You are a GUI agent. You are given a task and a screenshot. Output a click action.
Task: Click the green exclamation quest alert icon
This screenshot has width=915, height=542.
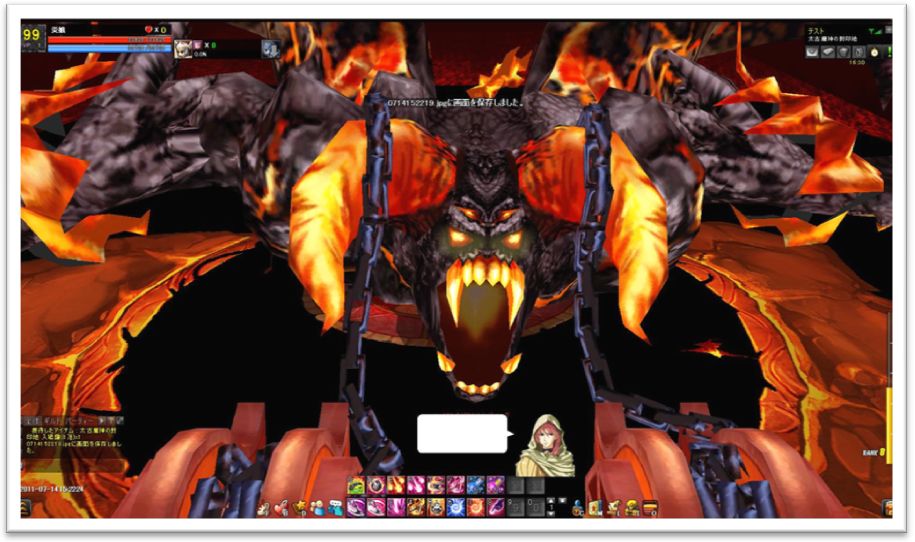click(x=890, y=52)
